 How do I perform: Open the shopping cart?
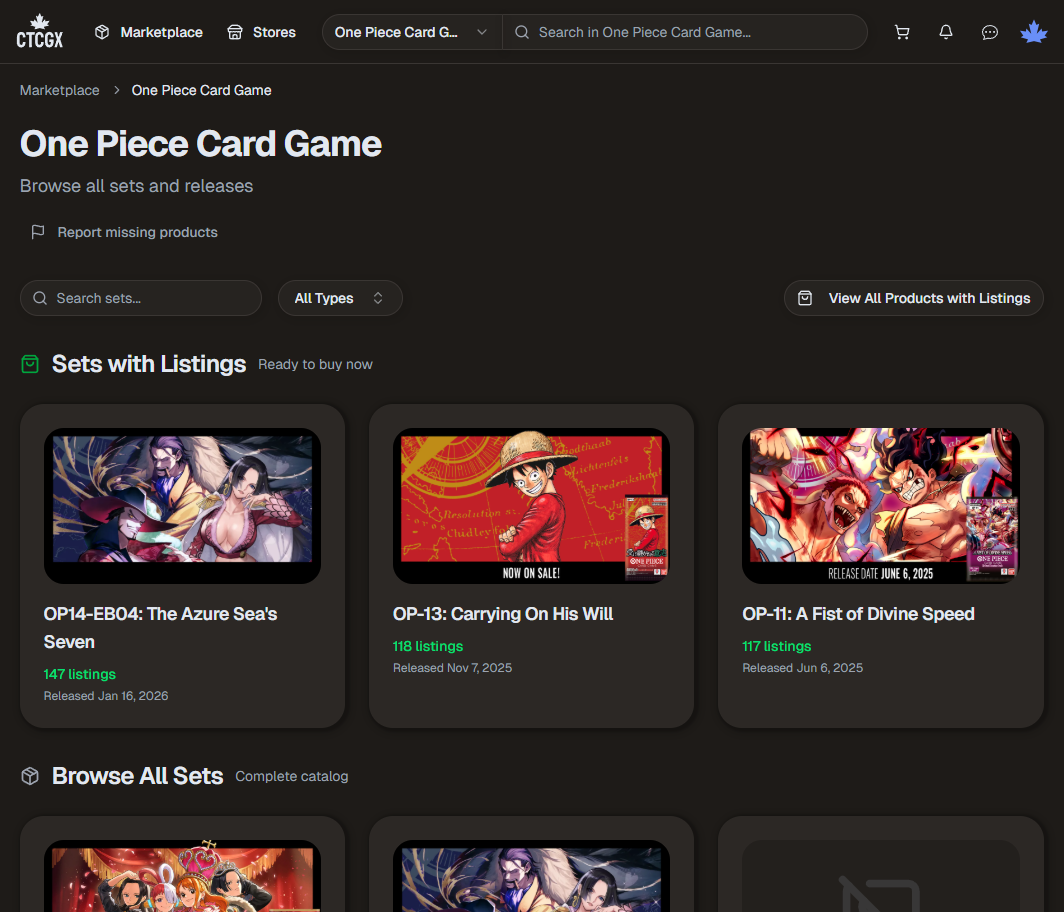coord(902,32)
